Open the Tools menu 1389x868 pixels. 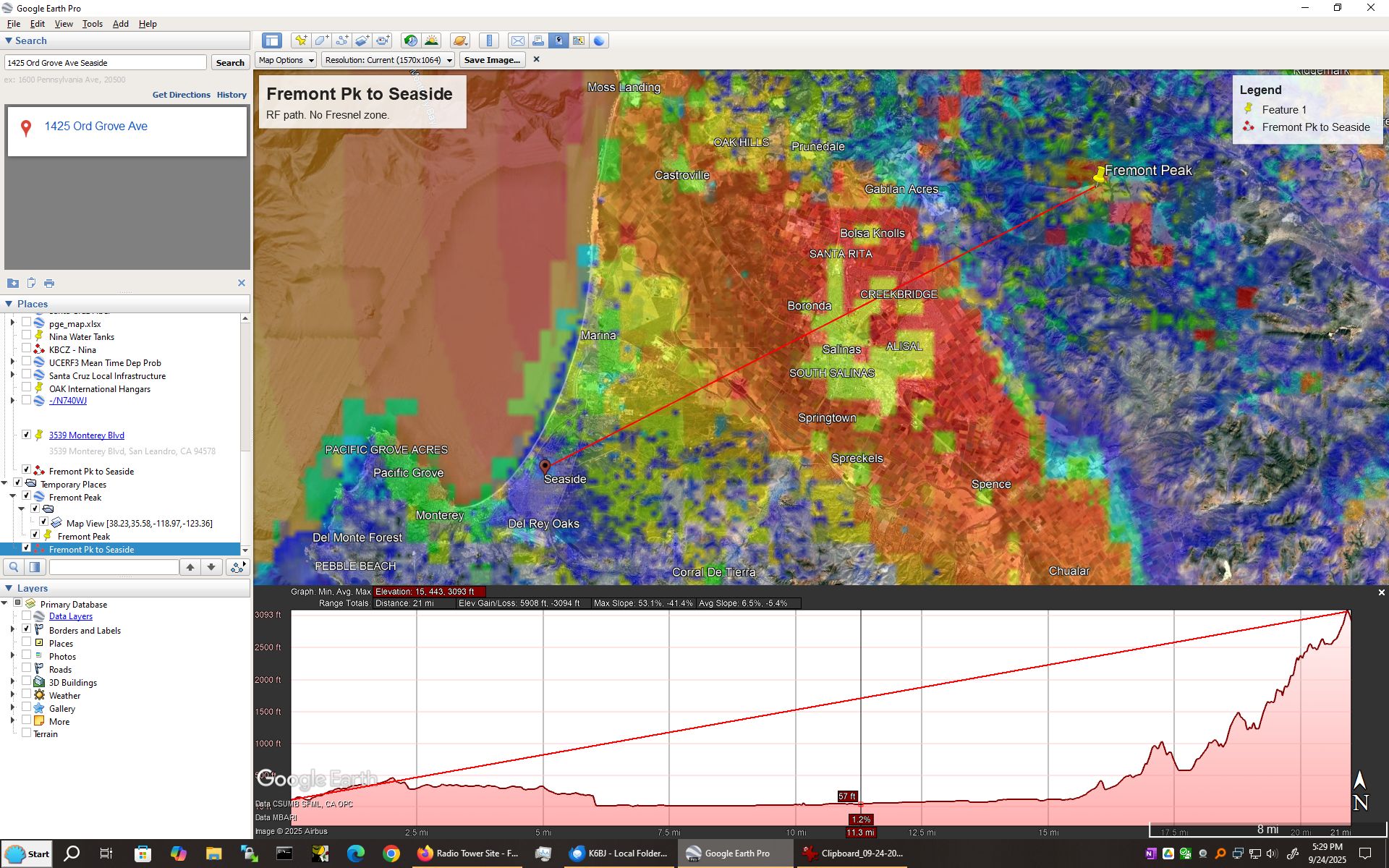[92, 24]
